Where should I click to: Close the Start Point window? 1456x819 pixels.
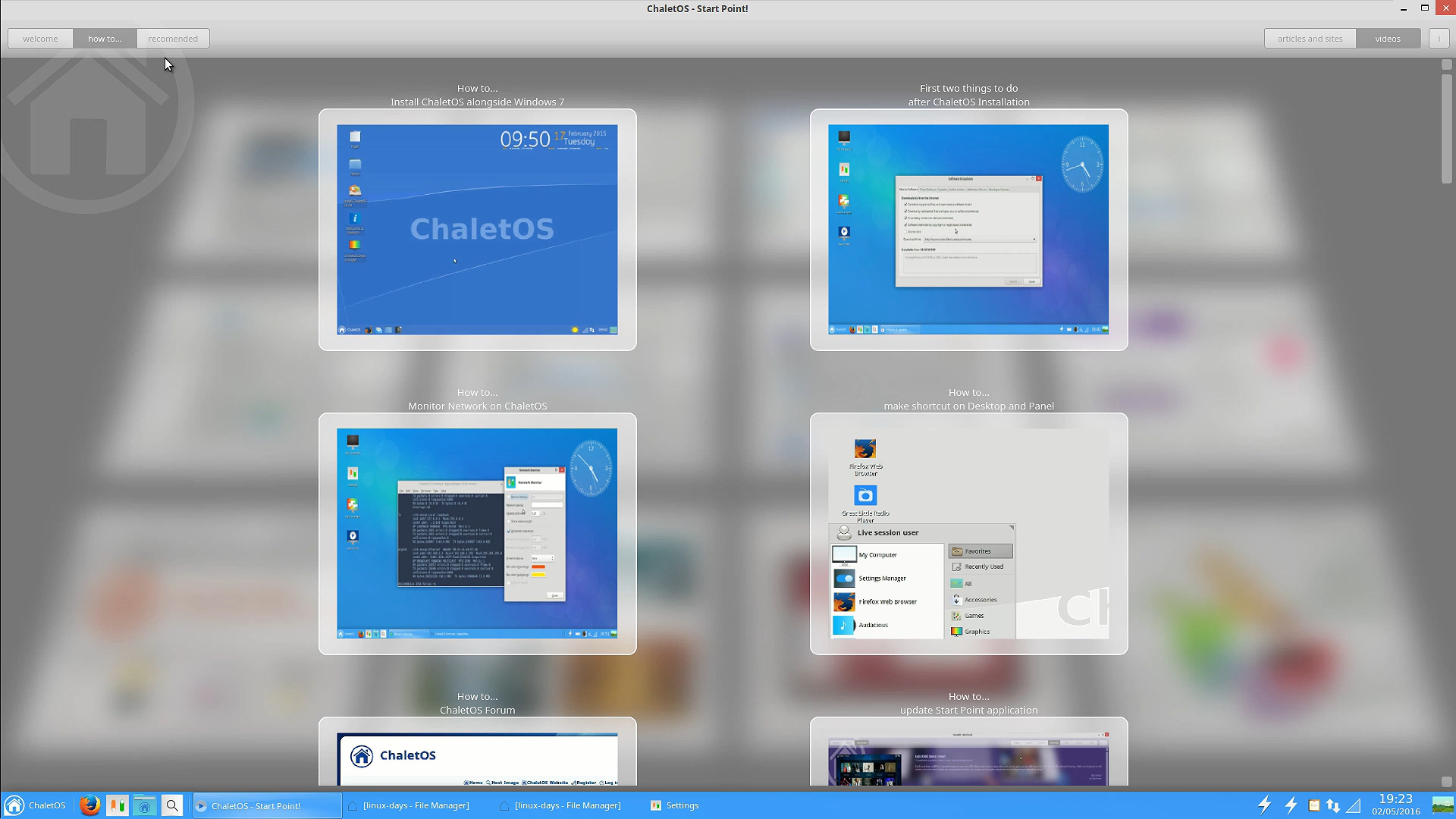pos(1445,8)
